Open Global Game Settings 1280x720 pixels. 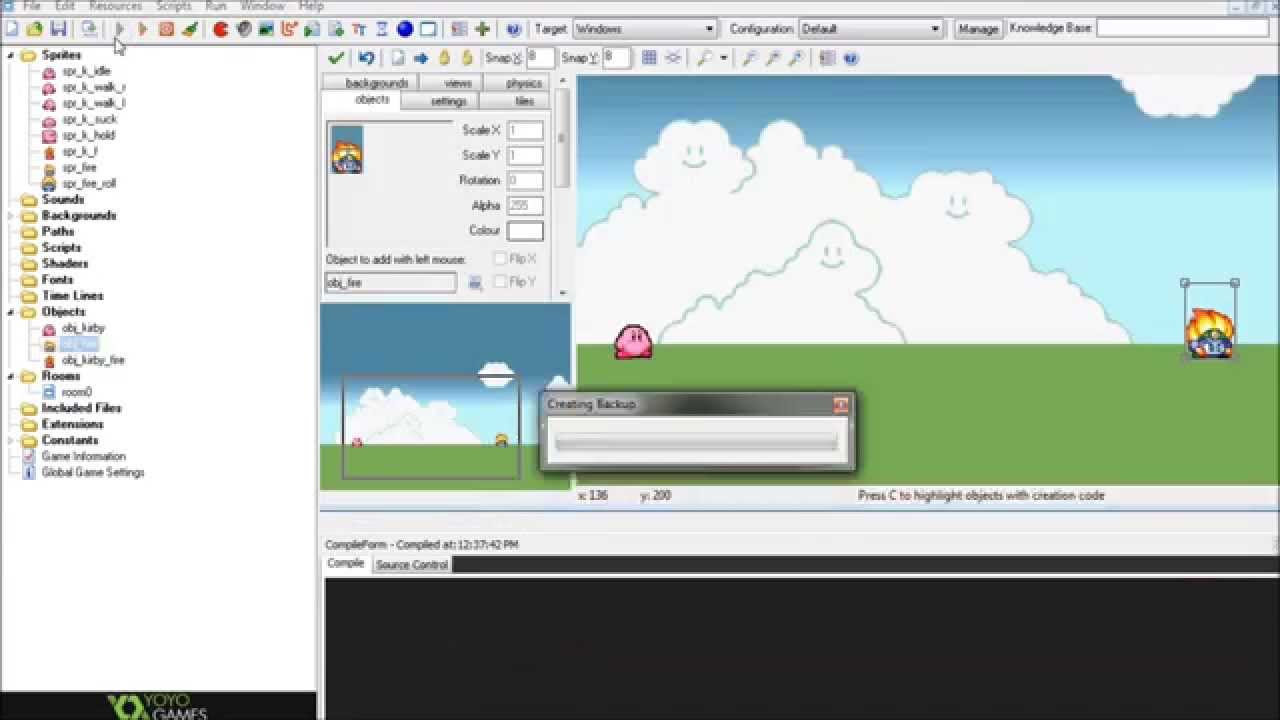[92, 472]
